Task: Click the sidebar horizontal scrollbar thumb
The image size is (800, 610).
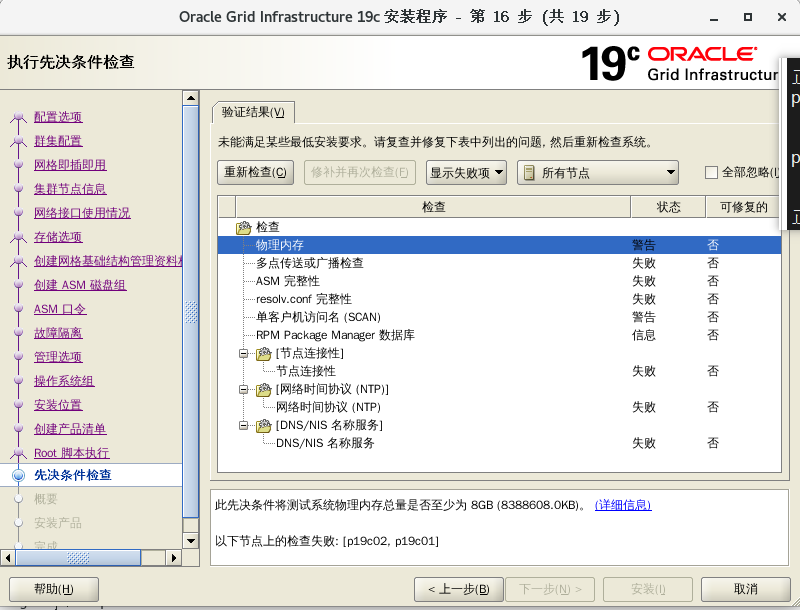Action: click(78, 558)
